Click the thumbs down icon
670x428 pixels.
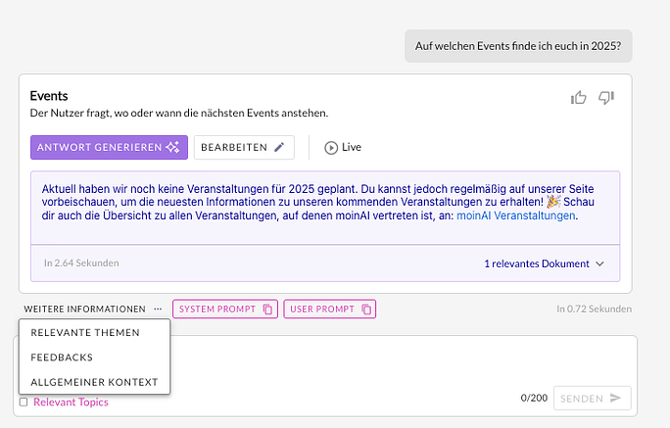[606, 97]
